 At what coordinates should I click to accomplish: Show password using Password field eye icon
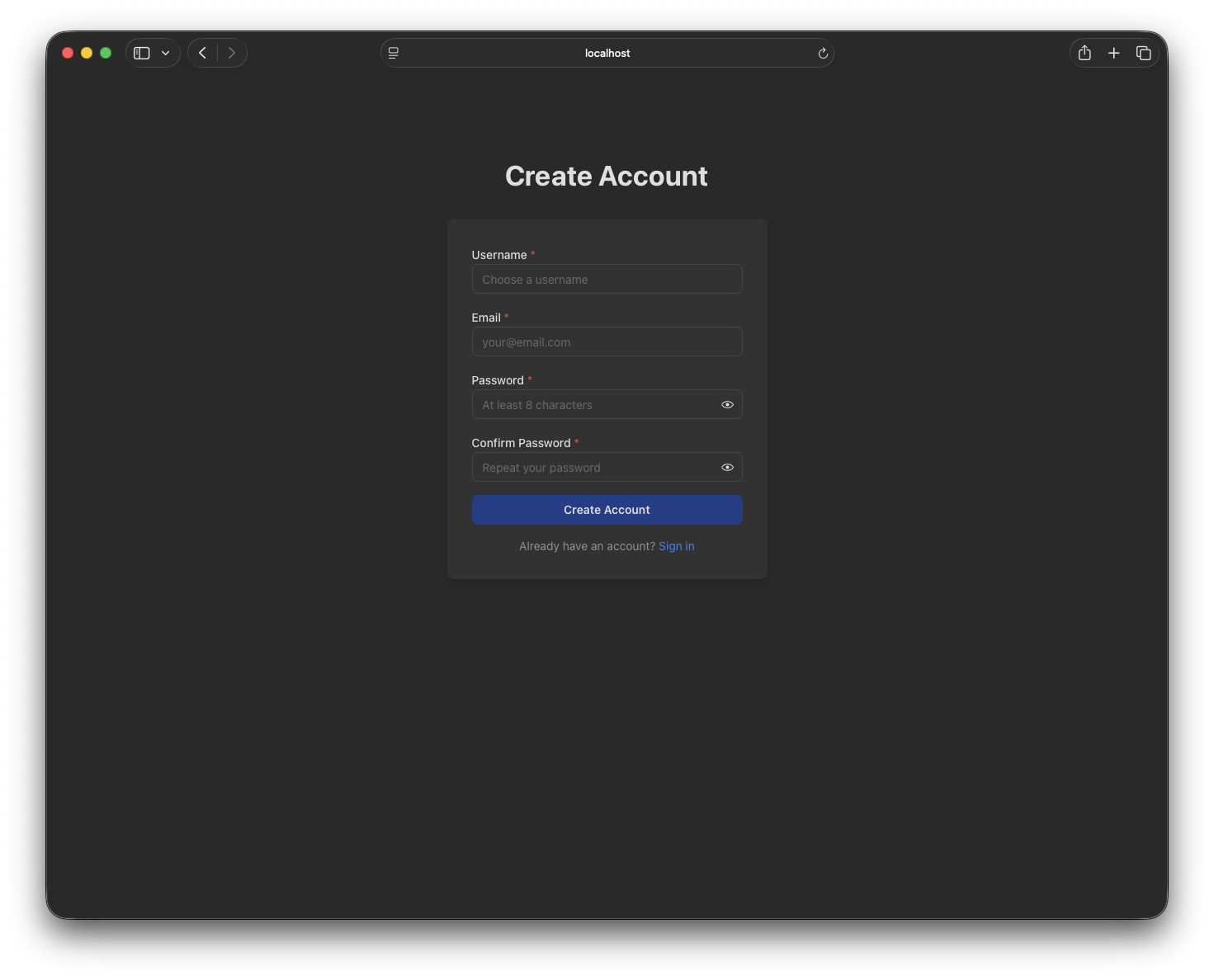(727, 404)
